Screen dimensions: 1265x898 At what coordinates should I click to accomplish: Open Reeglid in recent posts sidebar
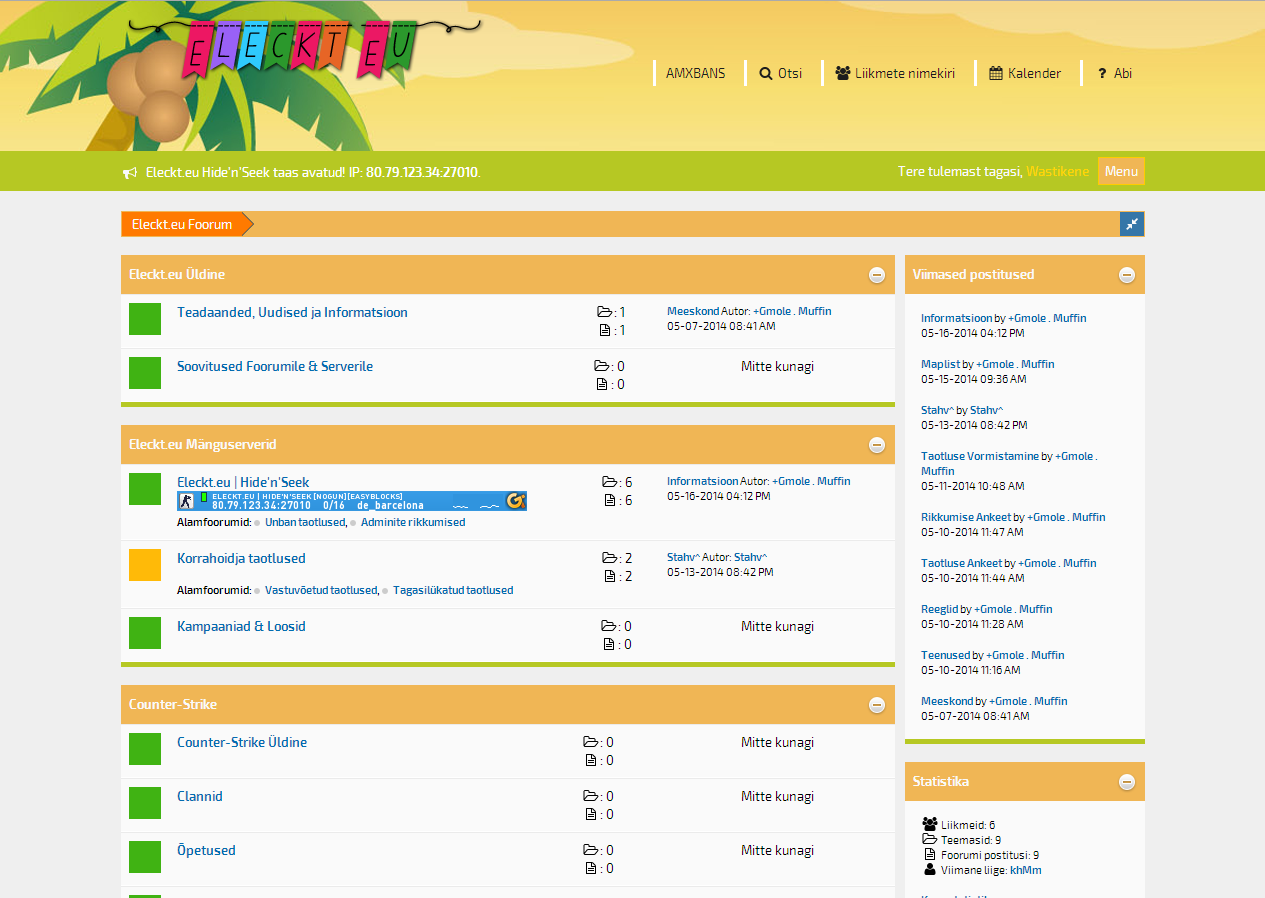click(940, 609)
